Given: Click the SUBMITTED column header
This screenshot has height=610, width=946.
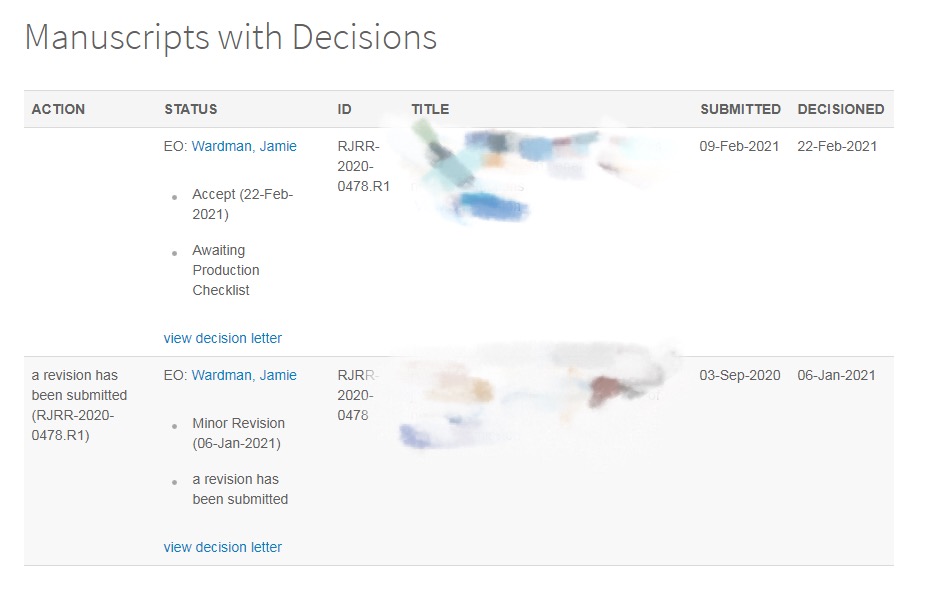Looking at the screenshot, I should pyautogui.click(x=740, y=109).
